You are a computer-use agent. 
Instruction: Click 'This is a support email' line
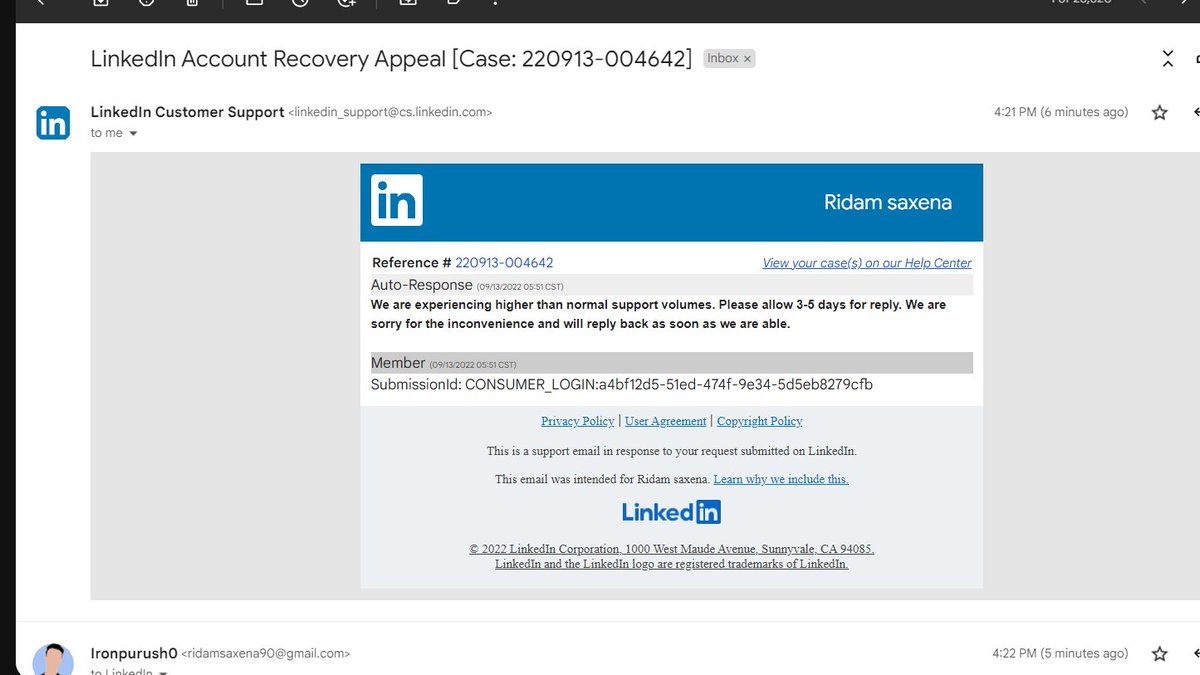coord(671,451)
